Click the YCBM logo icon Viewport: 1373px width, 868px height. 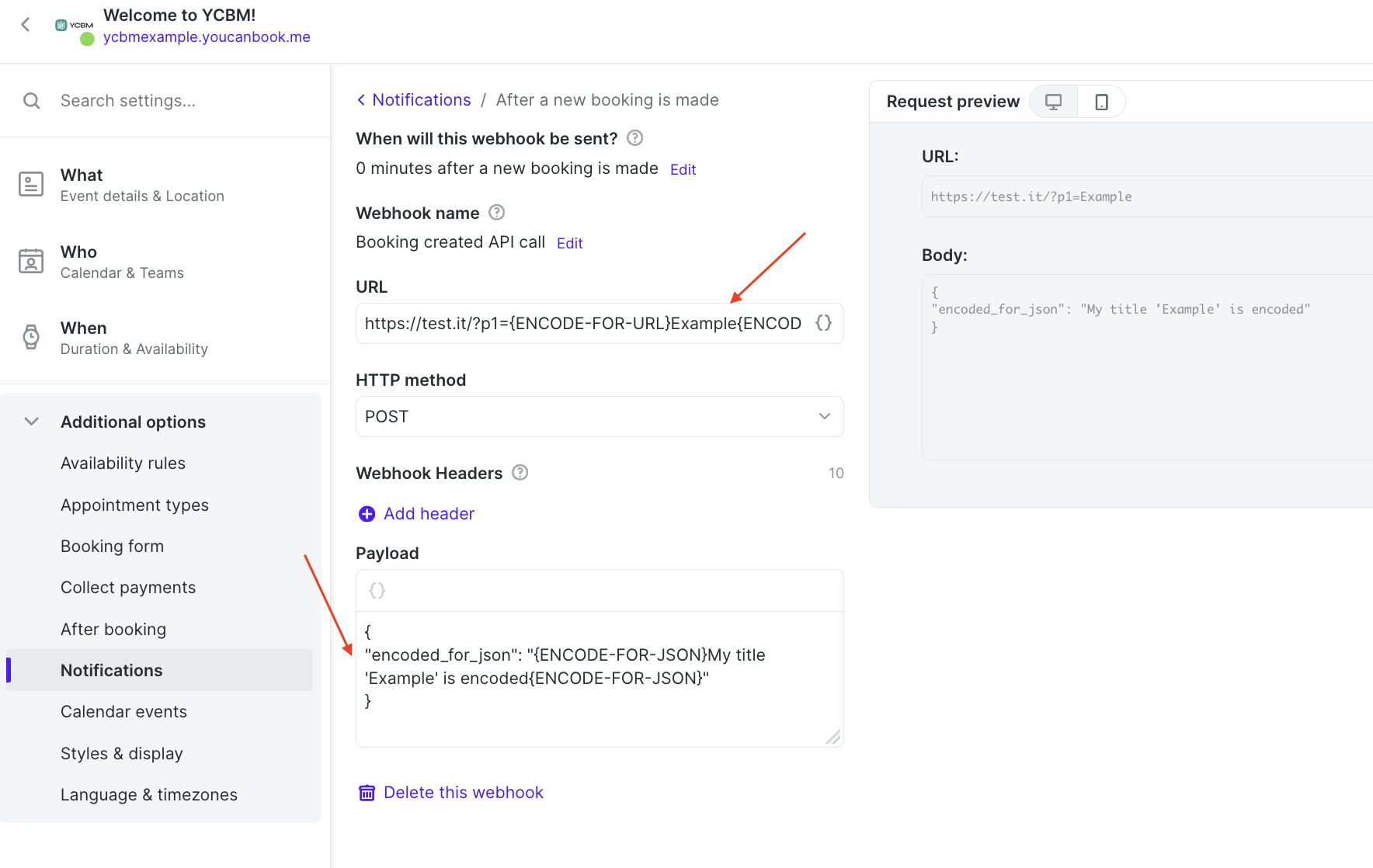pyautogui.click(x=74, y=26)
